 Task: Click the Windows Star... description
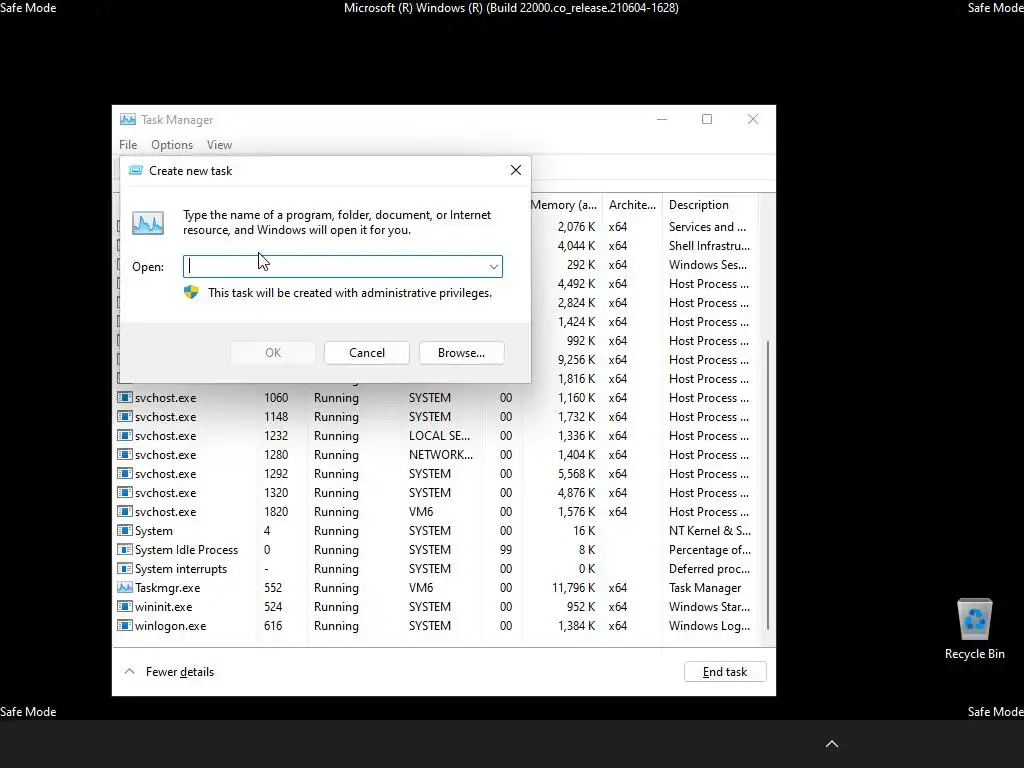[709, 607]
